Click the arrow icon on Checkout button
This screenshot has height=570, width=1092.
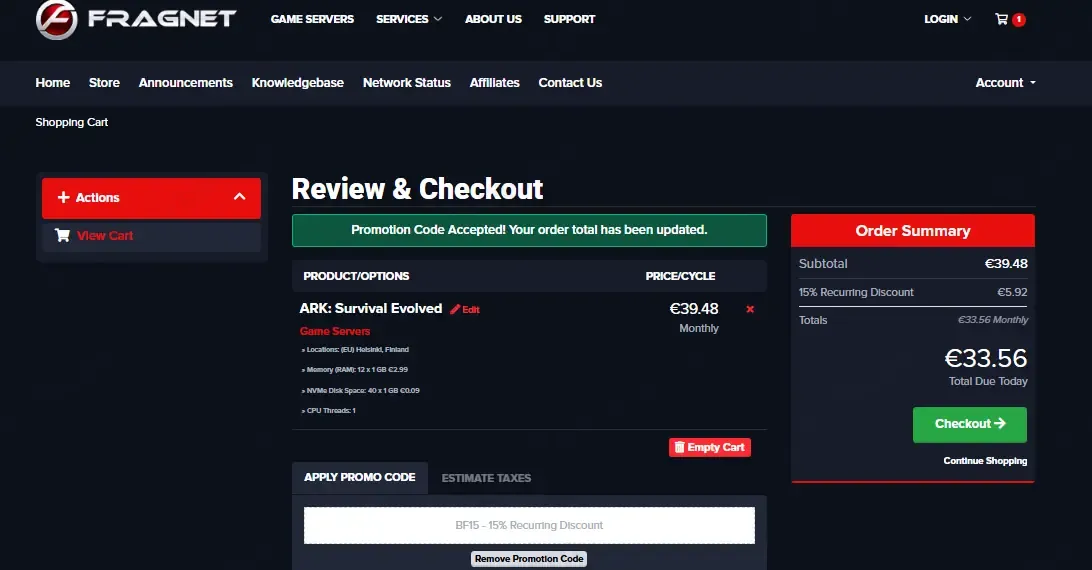[x=1000, y=423]
